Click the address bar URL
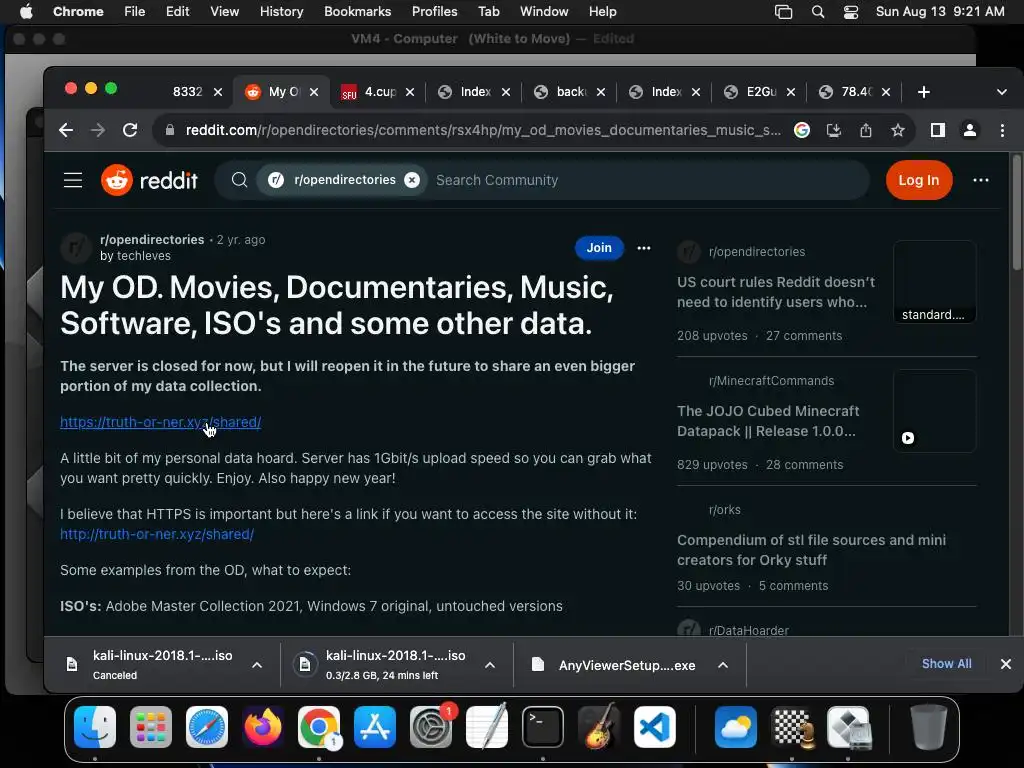 pyautogui.click(x=483, y=130)
